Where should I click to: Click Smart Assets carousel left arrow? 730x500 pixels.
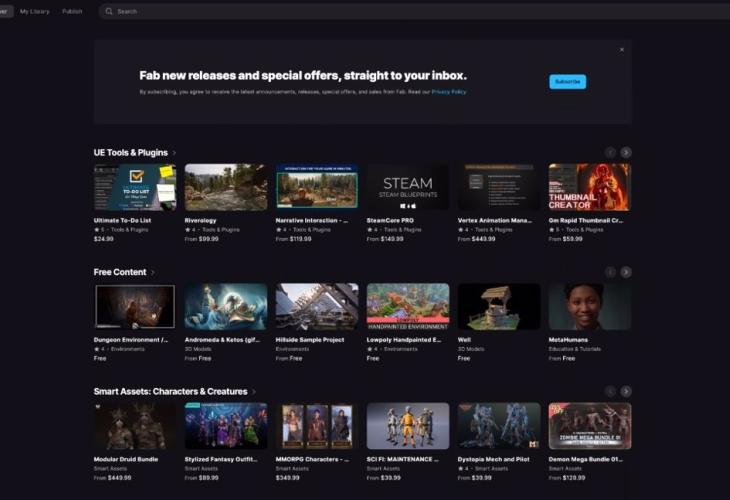pyautogui.click(x=610, y=391)
